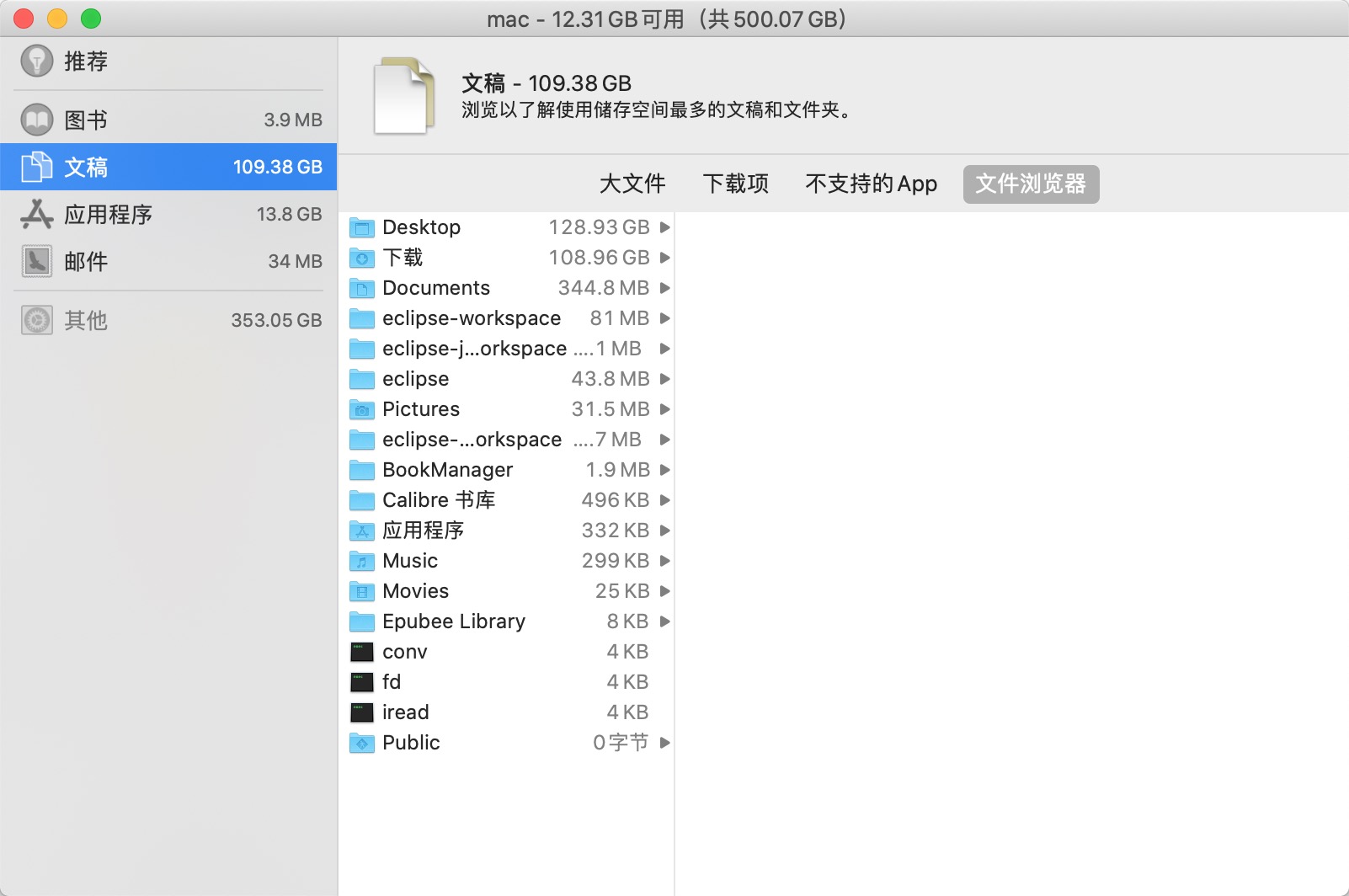Screen dimensions: 1349x896
Task: Click the Public folder icon
Action: coord(362,743)
